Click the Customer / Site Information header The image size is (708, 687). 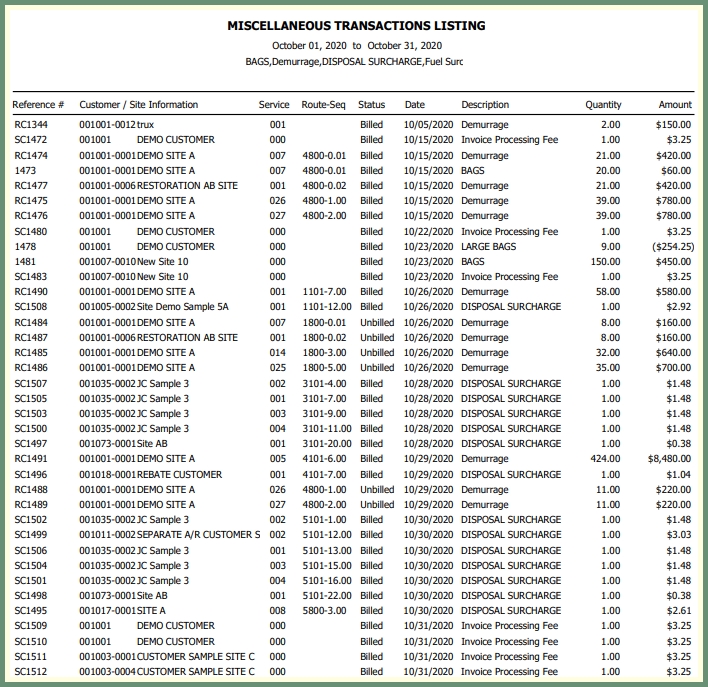(x=138, y=105)
